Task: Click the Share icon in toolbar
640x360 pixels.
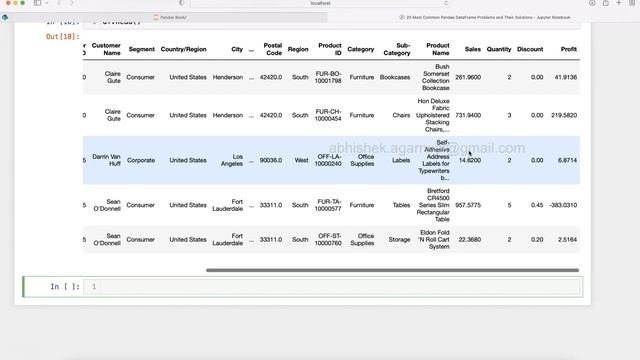Action: coord(606,3)
